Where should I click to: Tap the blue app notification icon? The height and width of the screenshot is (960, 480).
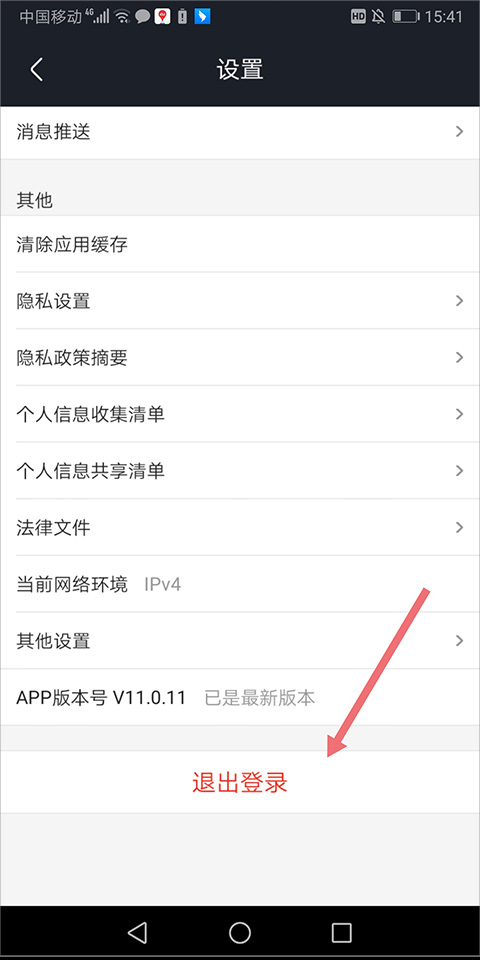[202, 17]
